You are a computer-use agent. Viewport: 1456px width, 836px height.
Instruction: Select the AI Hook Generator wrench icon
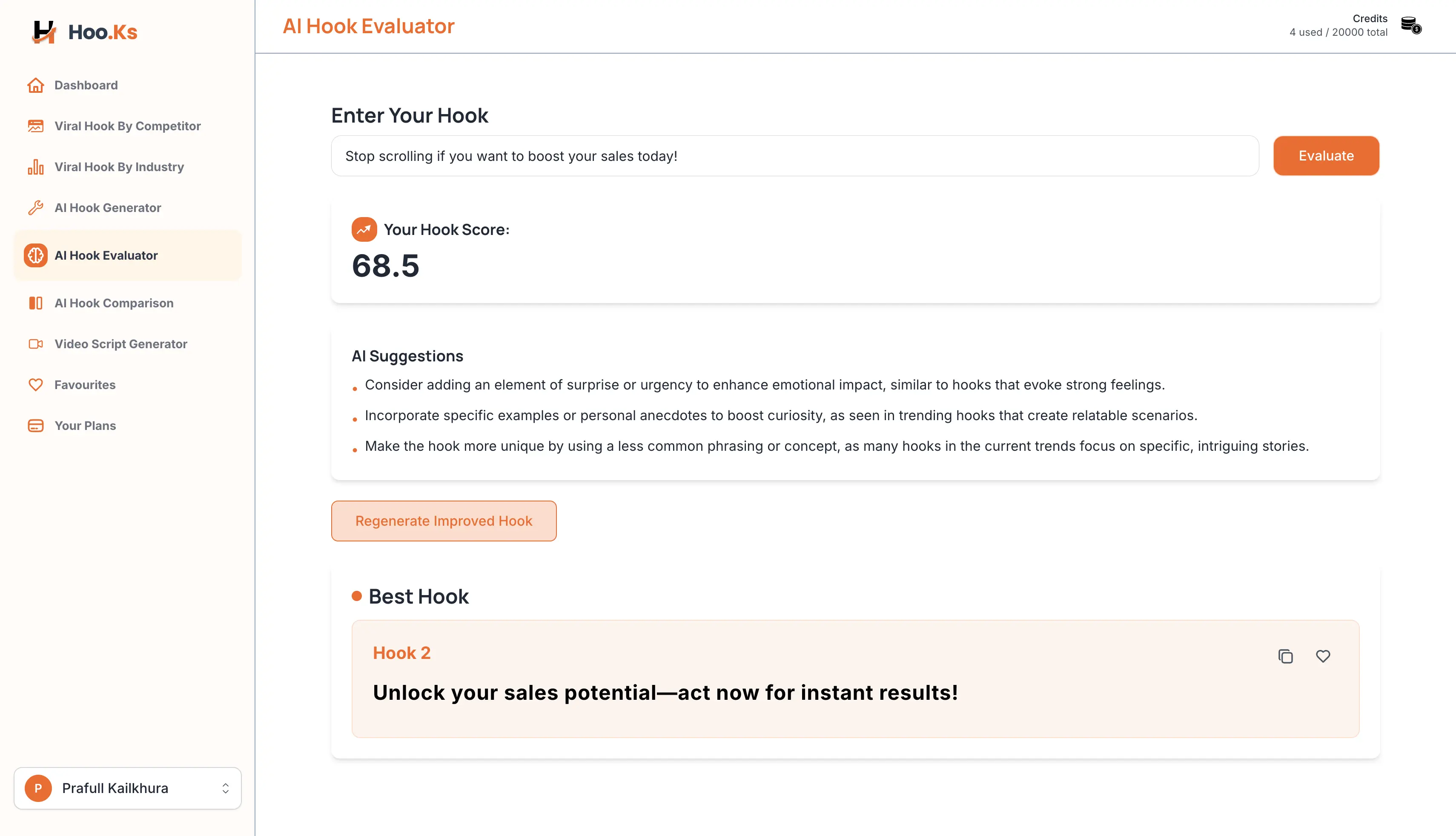(36, 207)
